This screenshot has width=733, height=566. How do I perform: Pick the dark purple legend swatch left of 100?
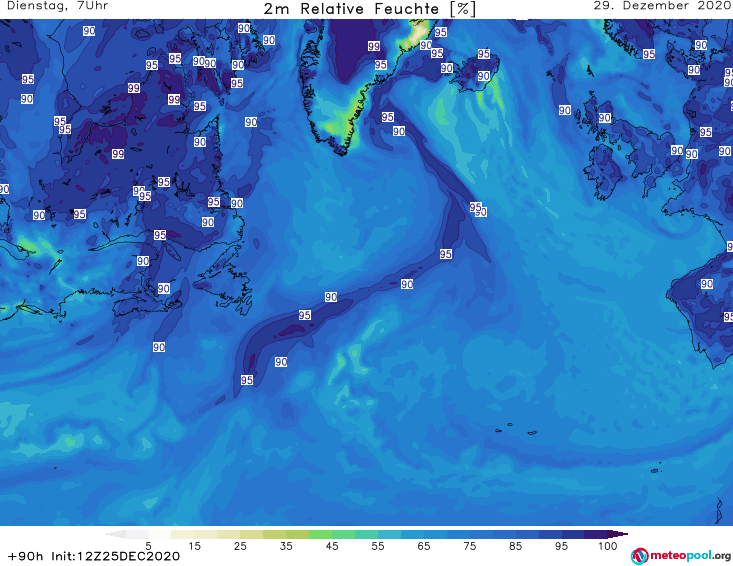pos(596,534)
